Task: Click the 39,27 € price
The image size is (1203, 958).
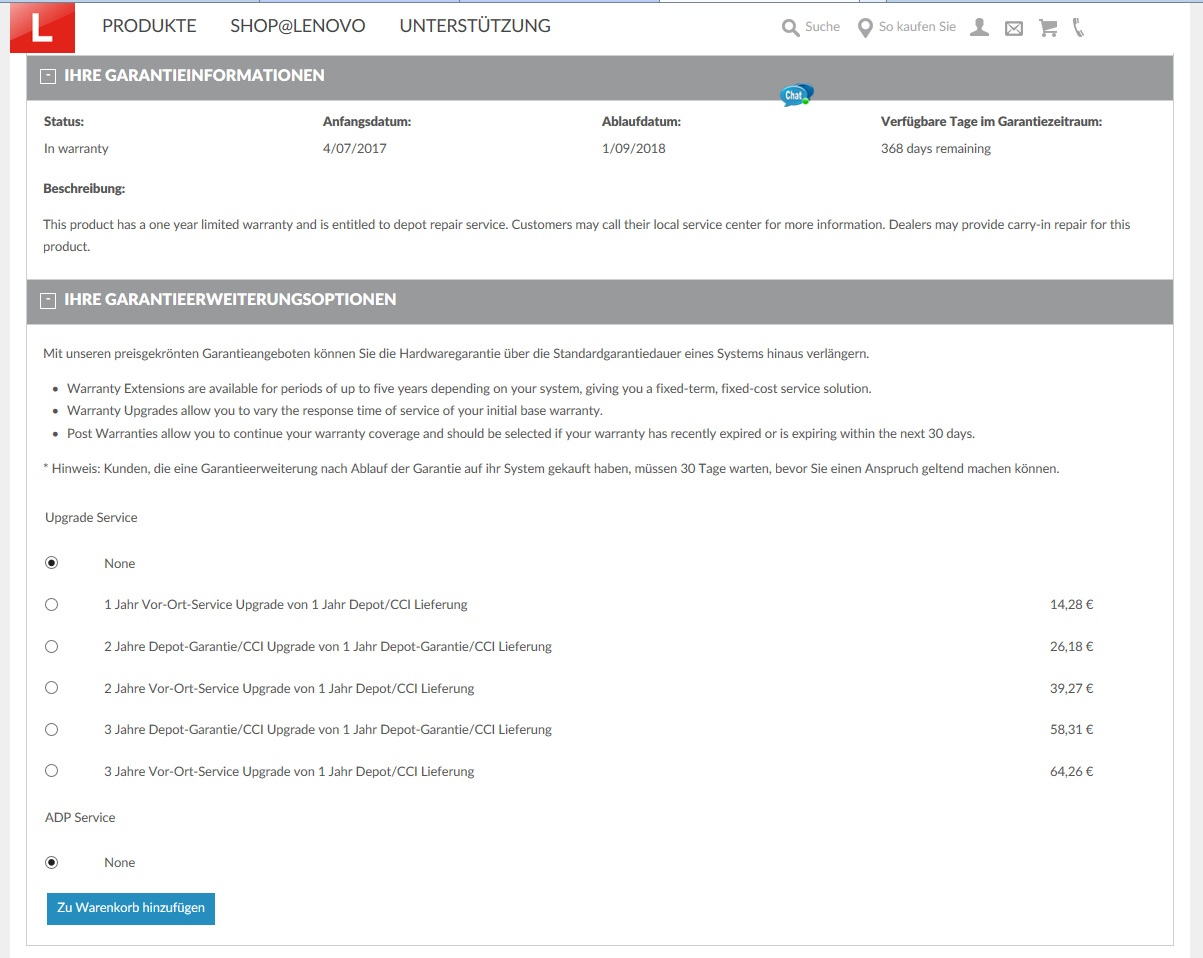Action: pos(1072,689)
